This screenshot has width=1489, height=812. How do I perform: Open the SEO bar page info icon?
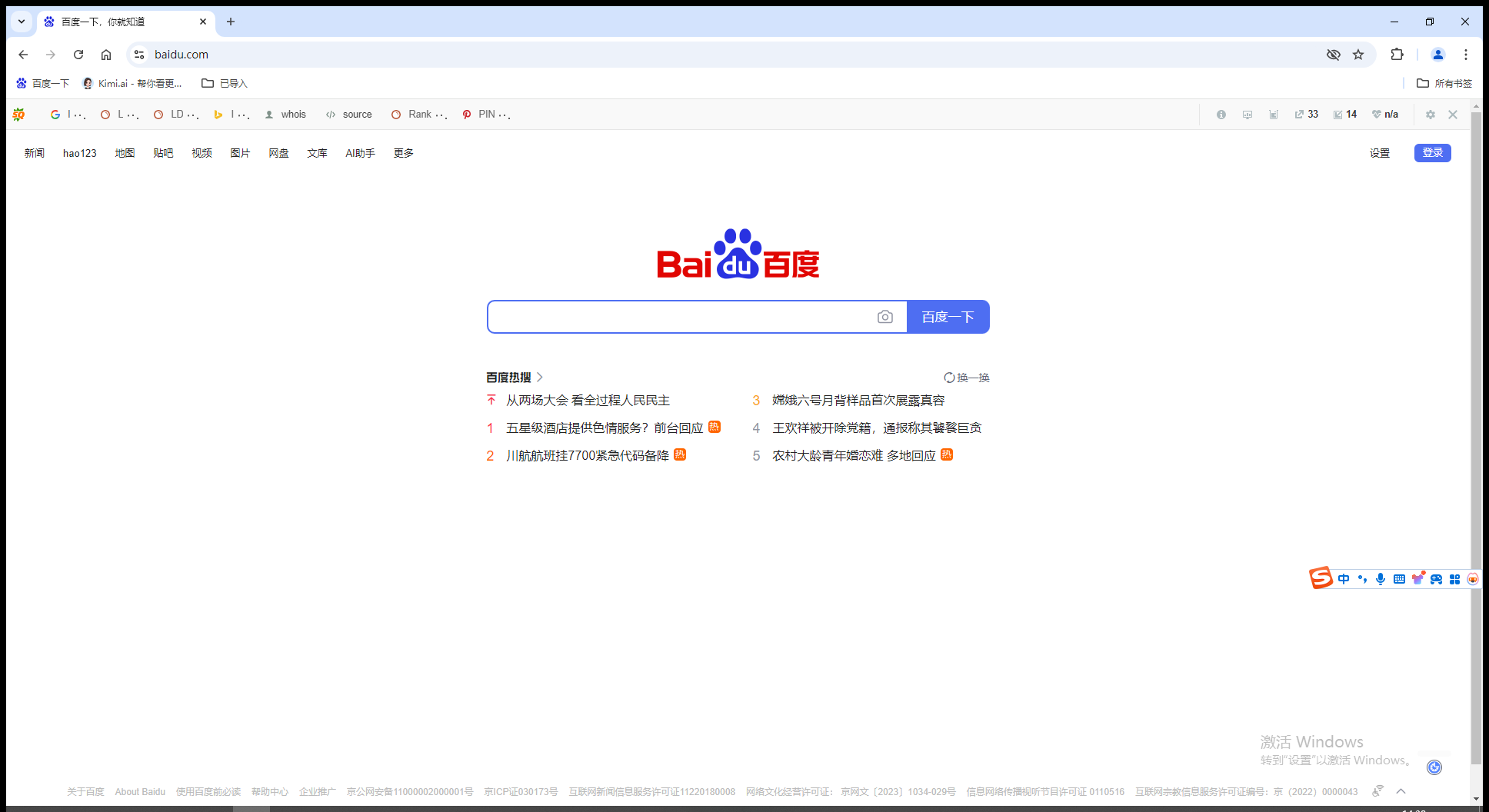(1221, 115)
